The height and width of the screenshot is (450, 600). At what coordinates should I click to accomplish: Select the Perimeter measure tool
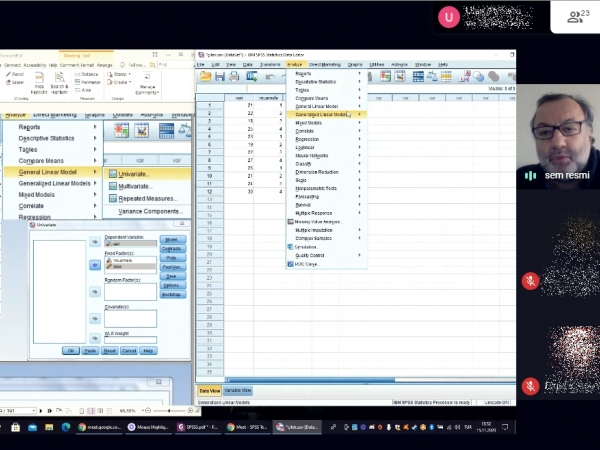click(88, 82)
